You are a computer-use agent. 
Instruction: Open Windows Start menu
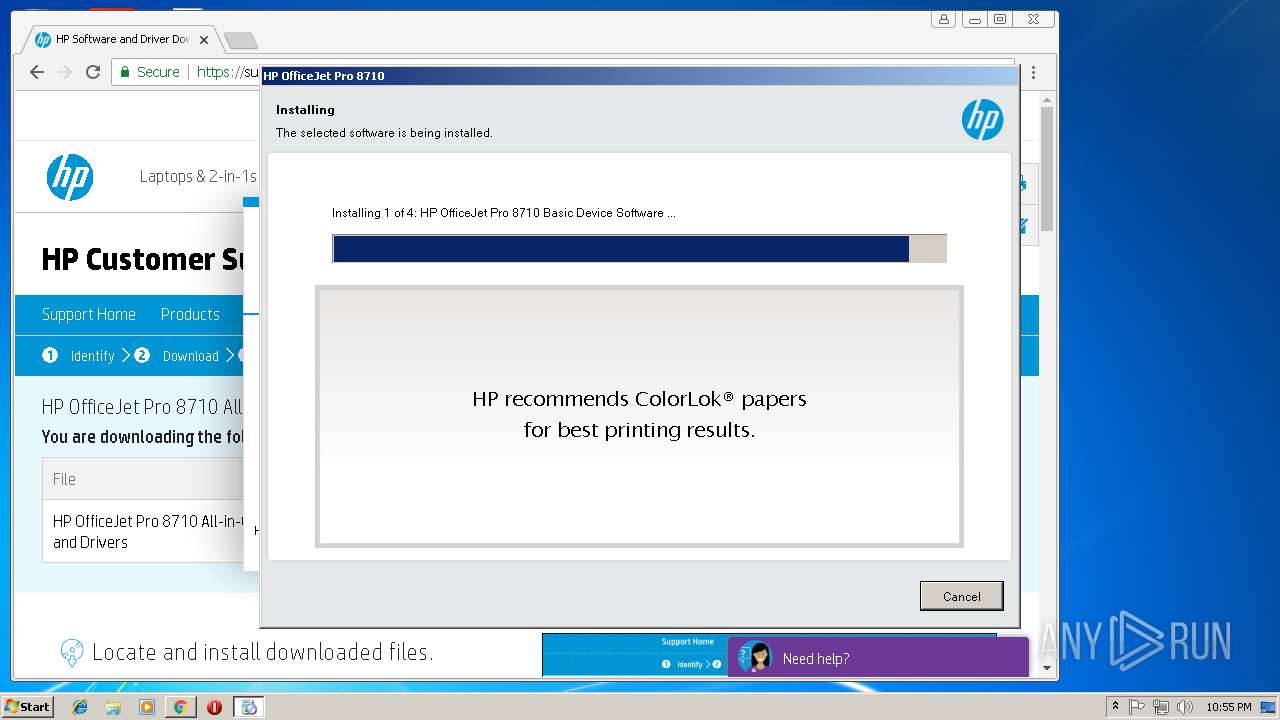[x=27, y=707]
